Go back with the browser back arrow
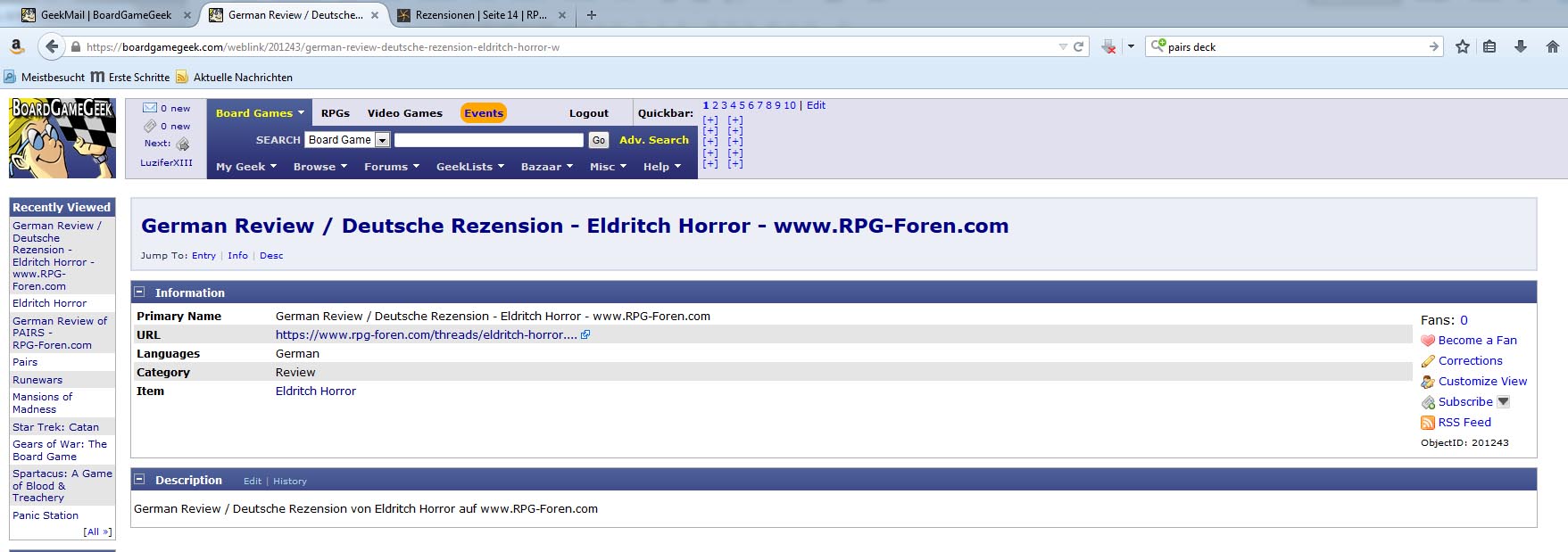 (x=52, y=46)
